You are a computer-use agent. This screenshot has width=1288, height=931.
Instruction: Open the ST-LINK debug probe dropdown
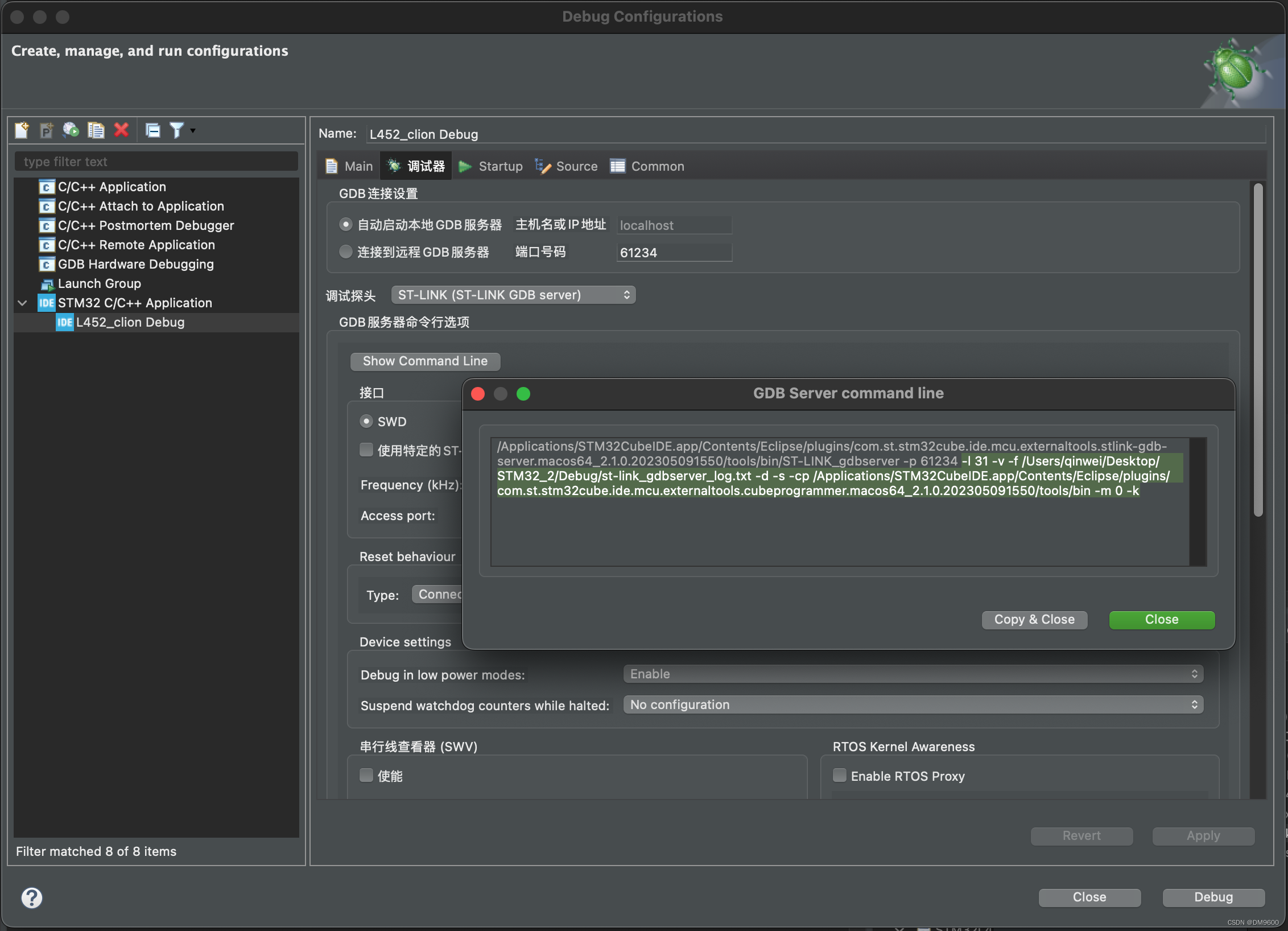click(x=513, y=295)
